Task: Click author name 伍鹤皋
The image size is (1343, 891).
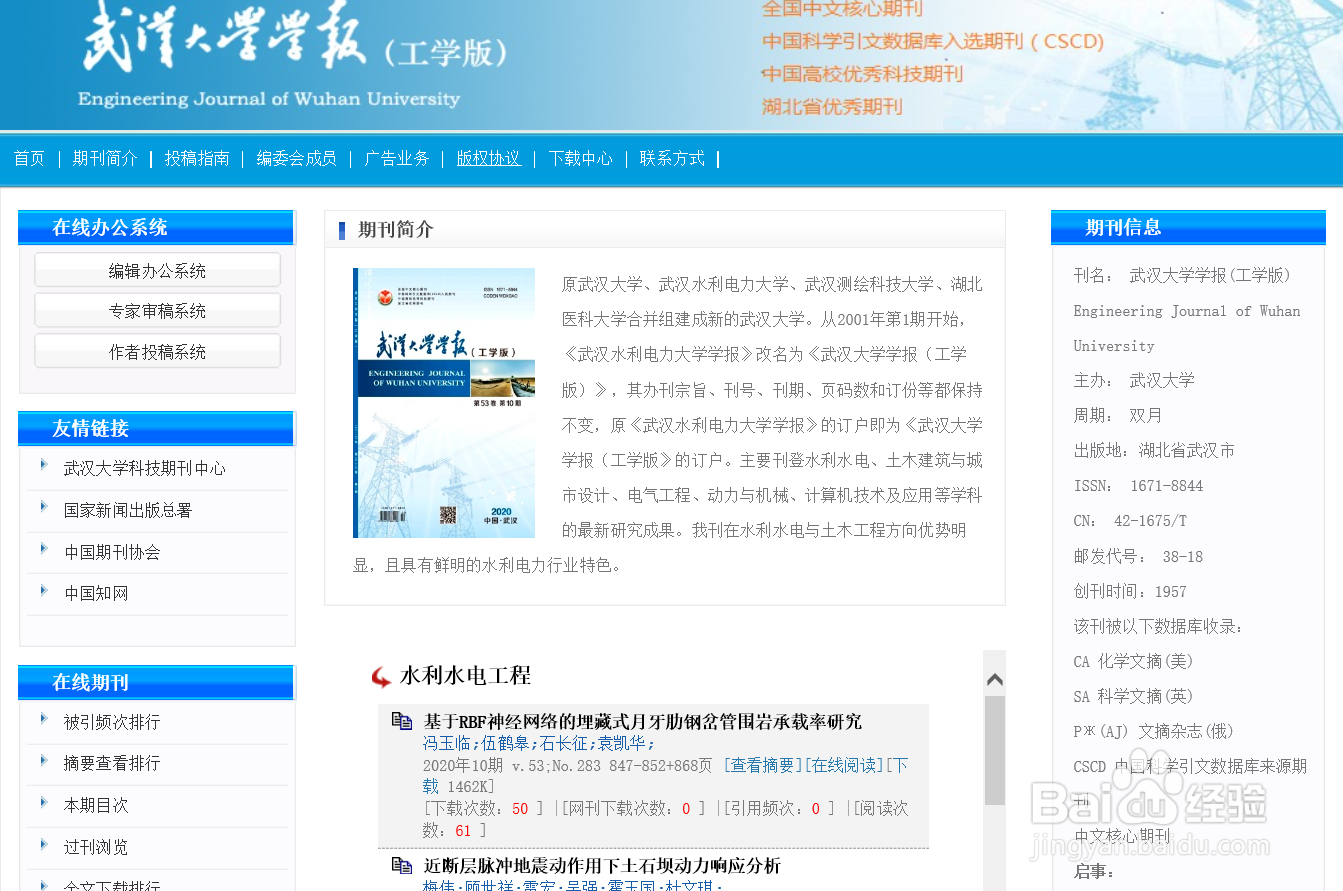Action: (x=506, y=743)
